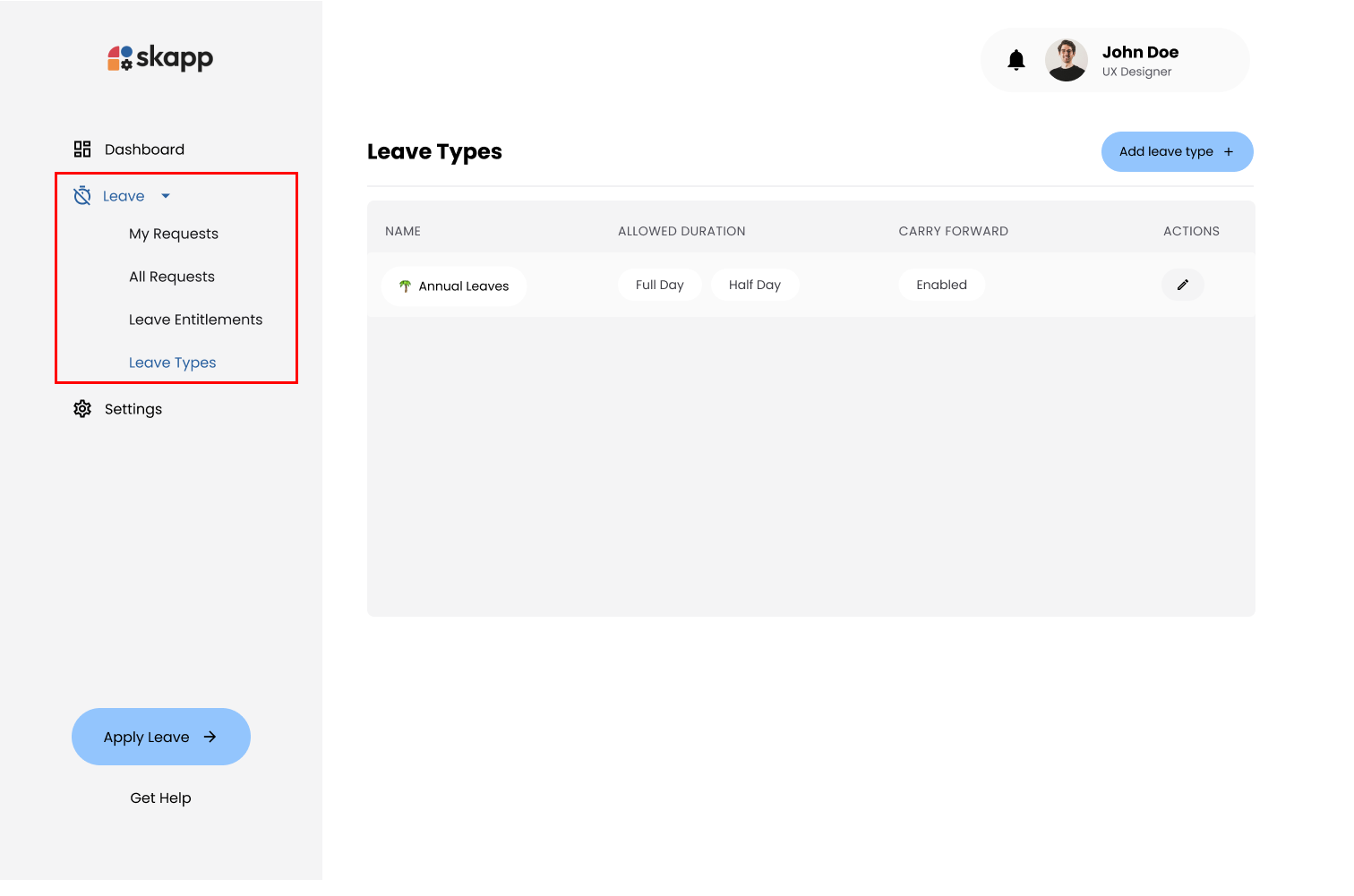Click the palm tree icon beside Annual Leaves

405,286
